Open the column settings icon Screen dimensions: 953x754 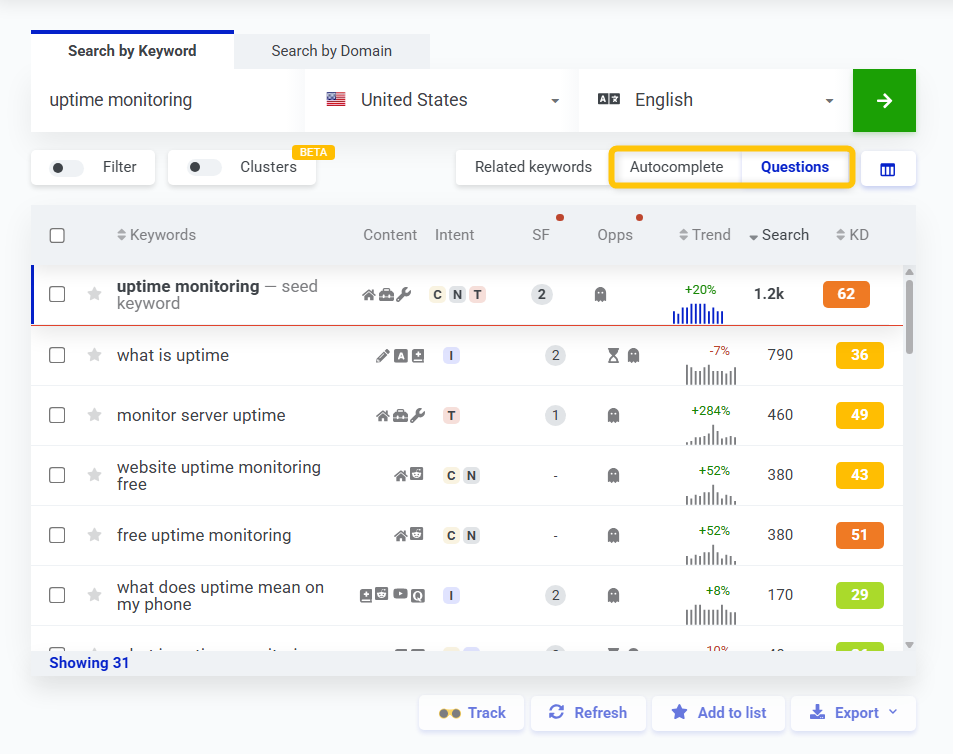click(x=888, y=168)
